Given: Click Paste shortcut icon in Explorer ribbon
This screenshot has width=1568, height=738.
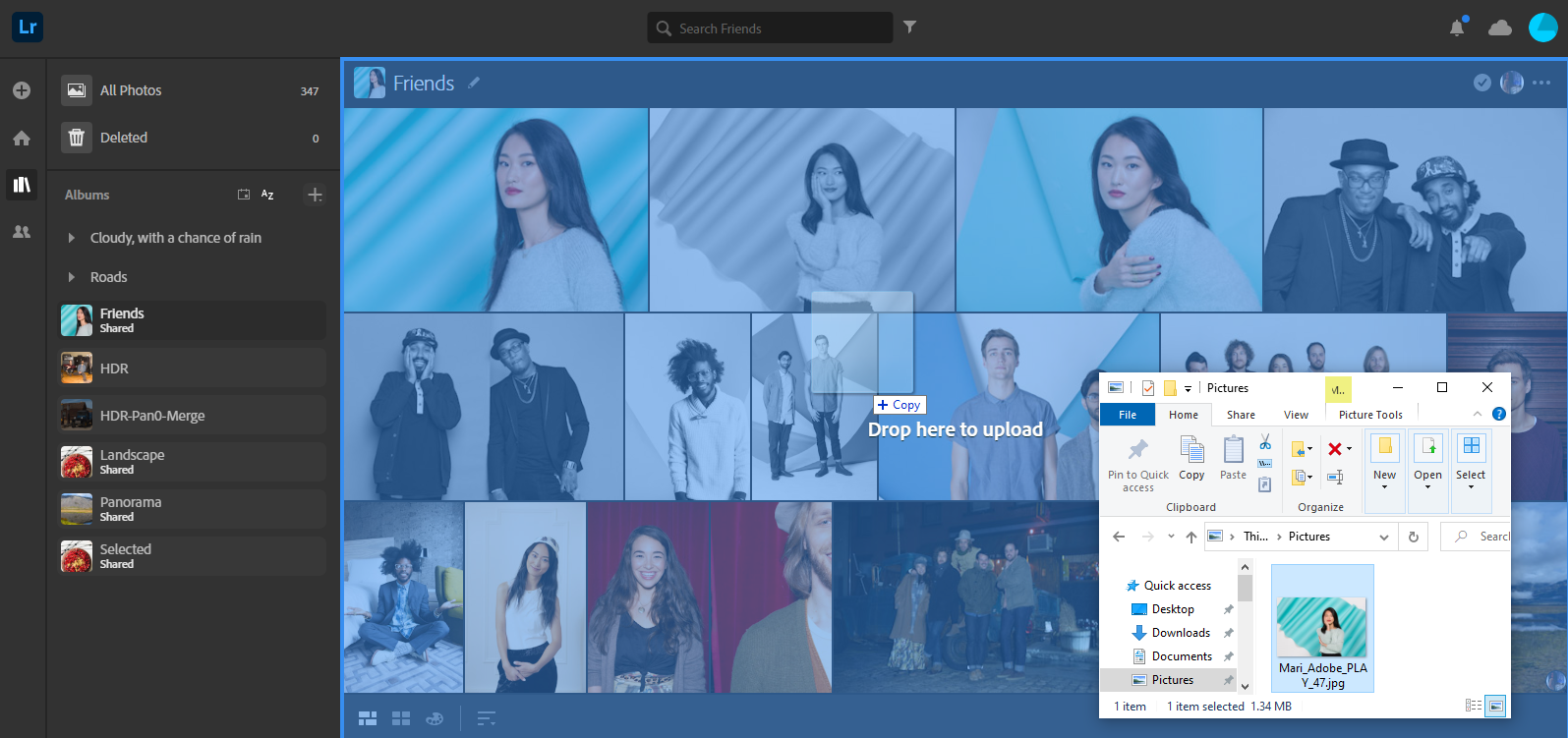Looking at the screenshot, I should tap(1265, 484).
